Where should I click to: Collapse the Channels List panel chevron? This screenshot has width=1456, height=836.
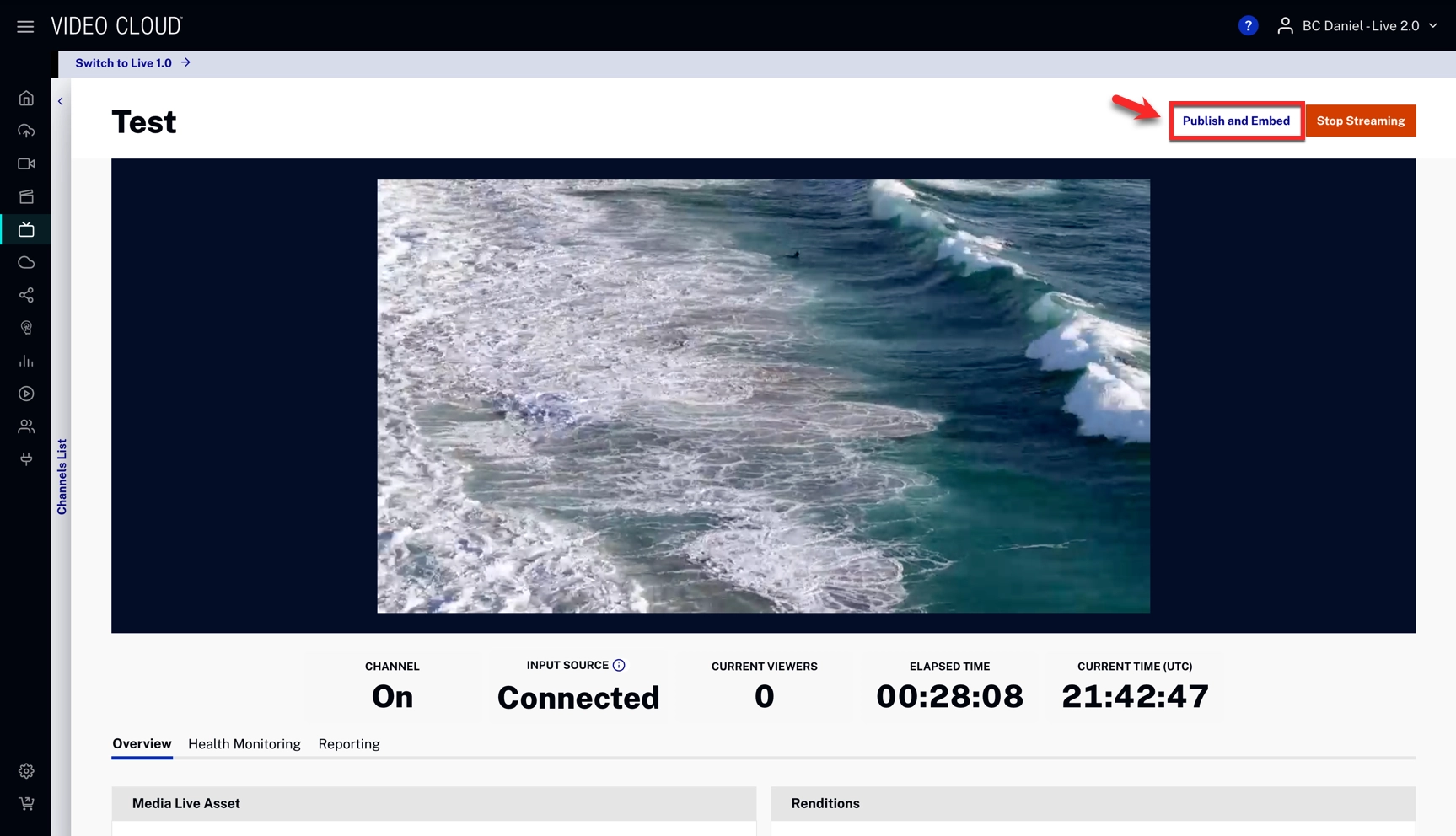(x=61, y=101)
